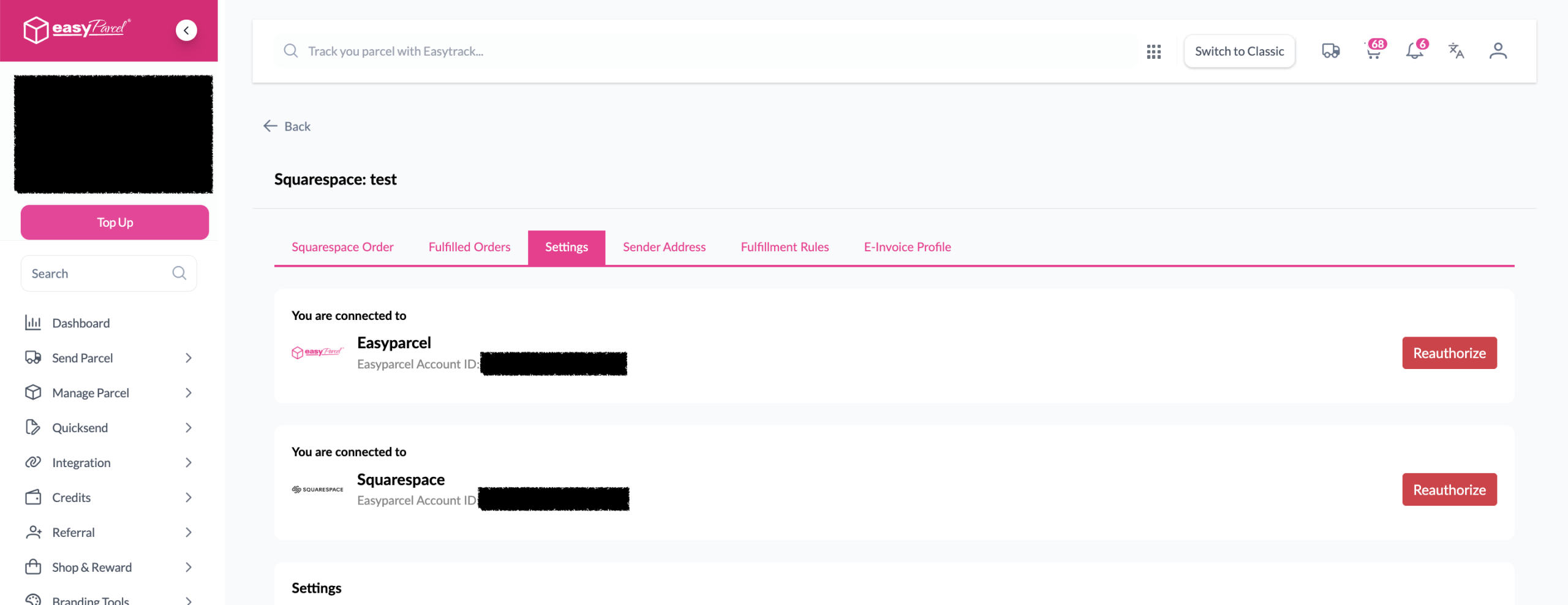Click the Squarespace logo in the connection card
Viewport: 1568px width, 605px height.
tap(317, 489)
